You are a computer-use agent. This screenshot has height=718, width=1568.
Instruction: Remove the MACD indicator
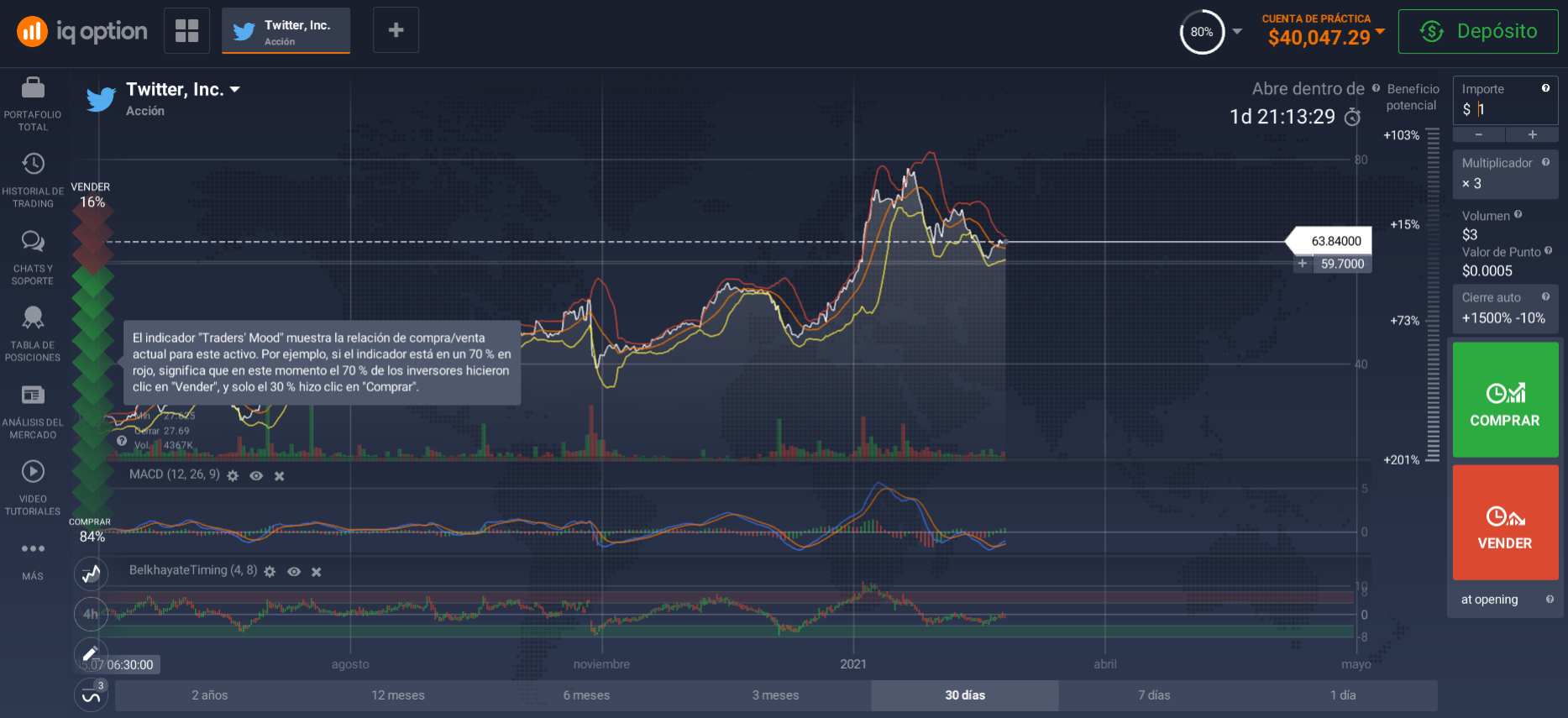(280, 476)
